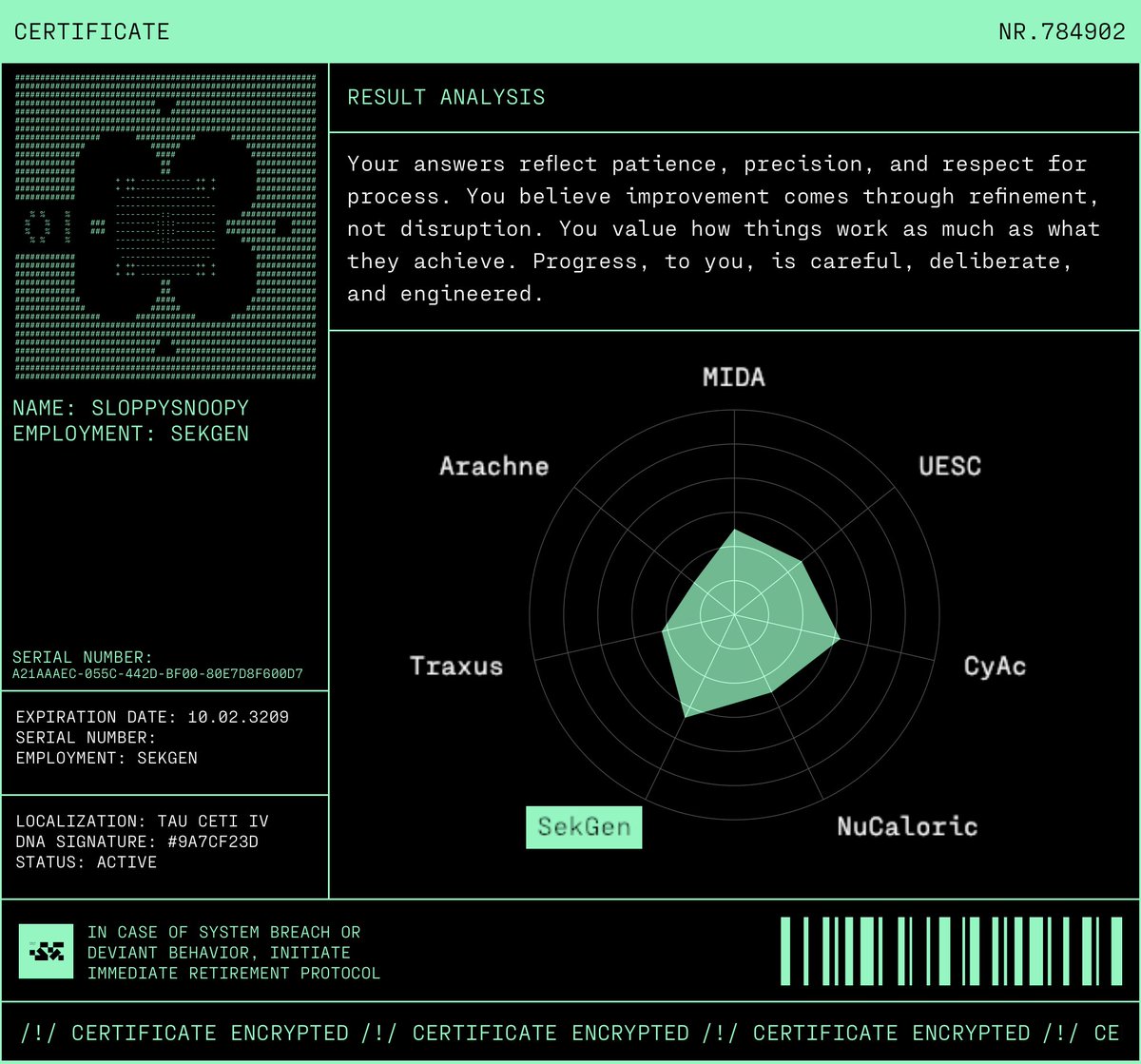Click the ASCII art portrait image
The height and width of the screenshot is (1064, 1141).
(x=166, y=225)
